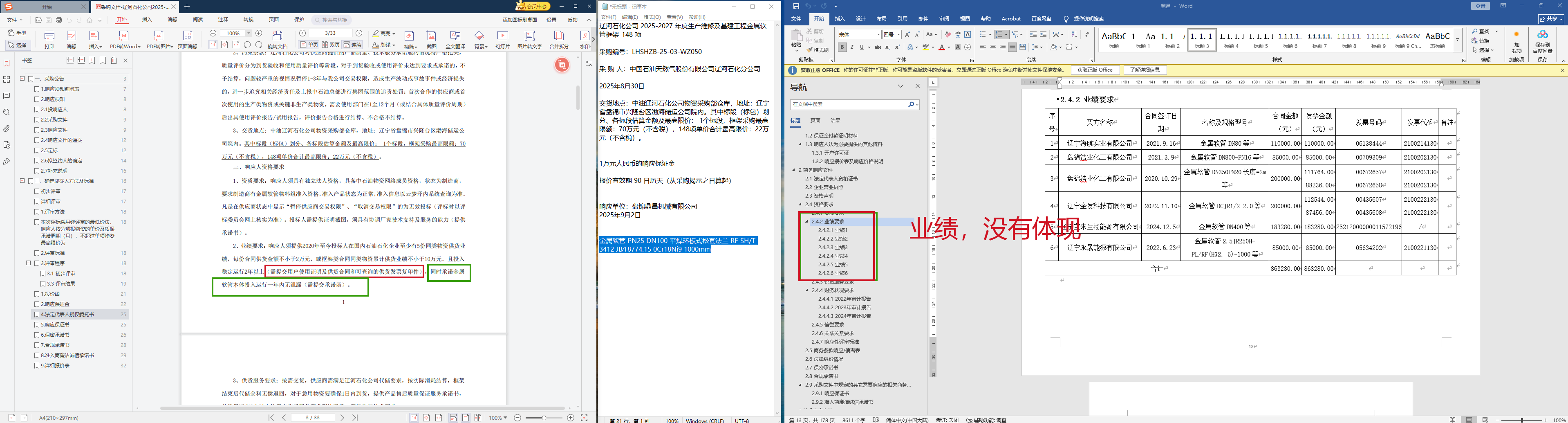Viewport: 1568px width, 423px height.
Task: Click the zoom out minus icon beside 100%
Action: (x=213, y=34)
